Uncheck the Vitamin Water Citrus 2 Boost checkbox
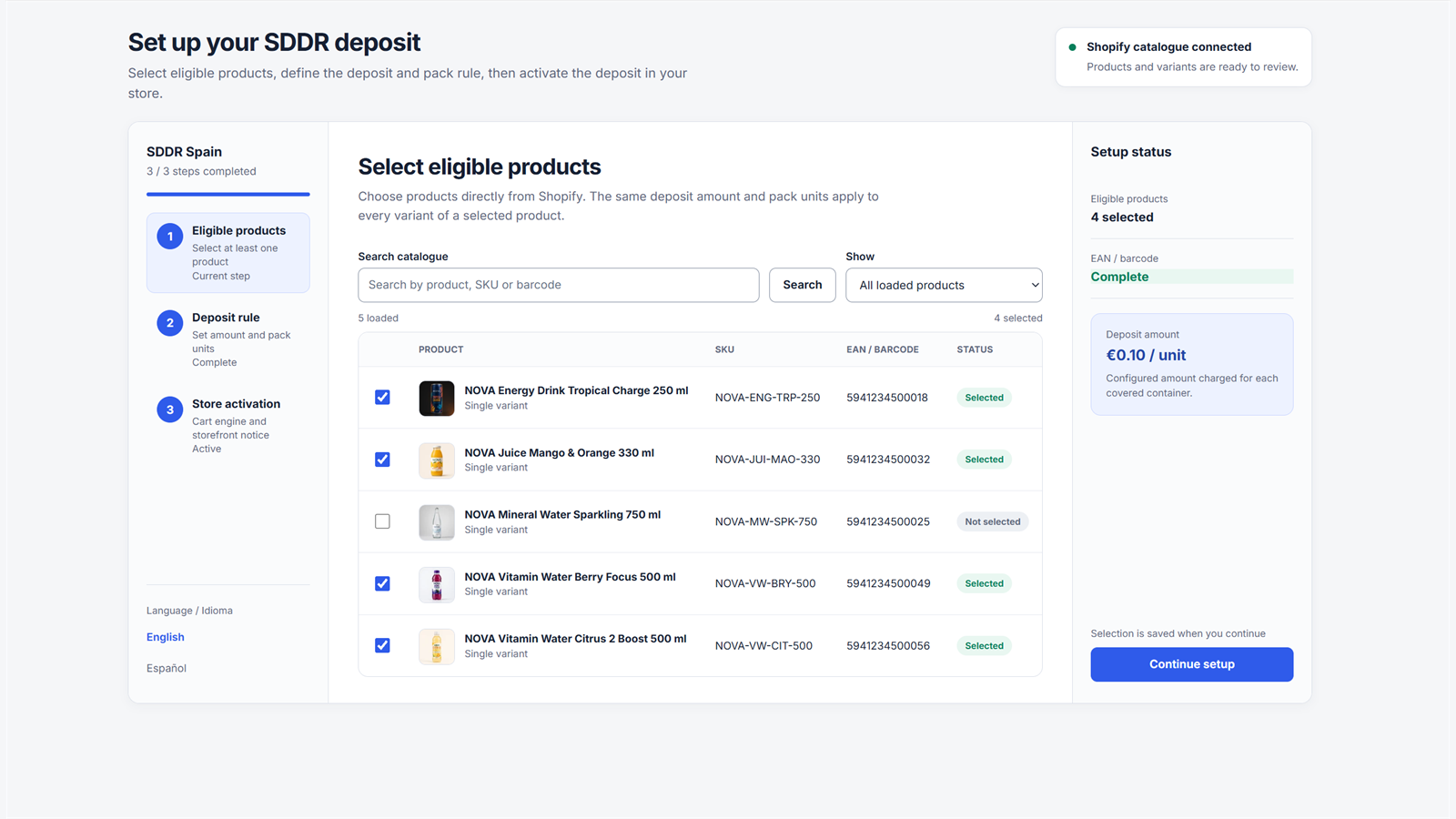 (x=382, y=645)
